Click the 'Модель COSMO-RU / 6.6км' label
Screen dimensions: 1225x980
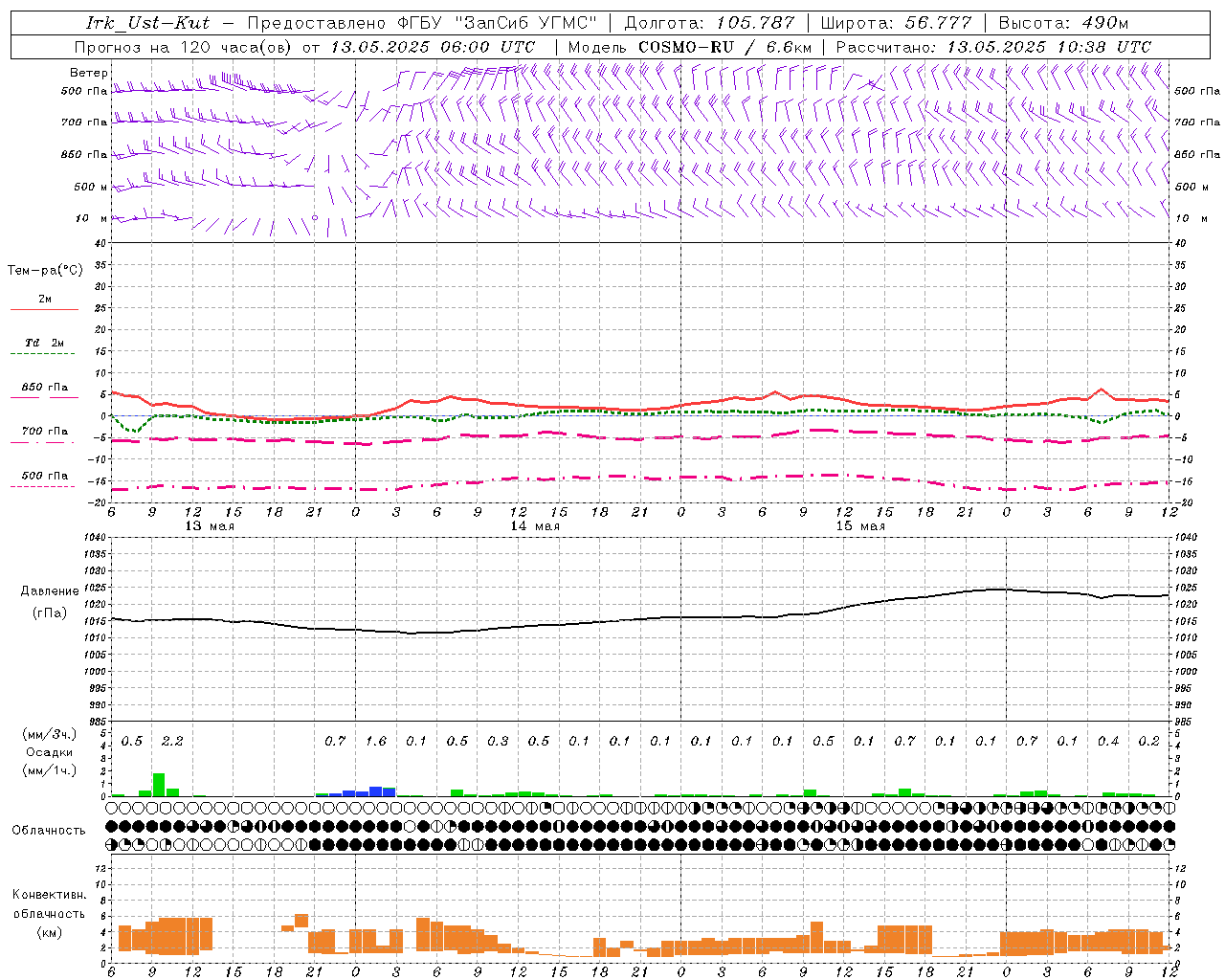pyautogui.click(x=690, y=47)
